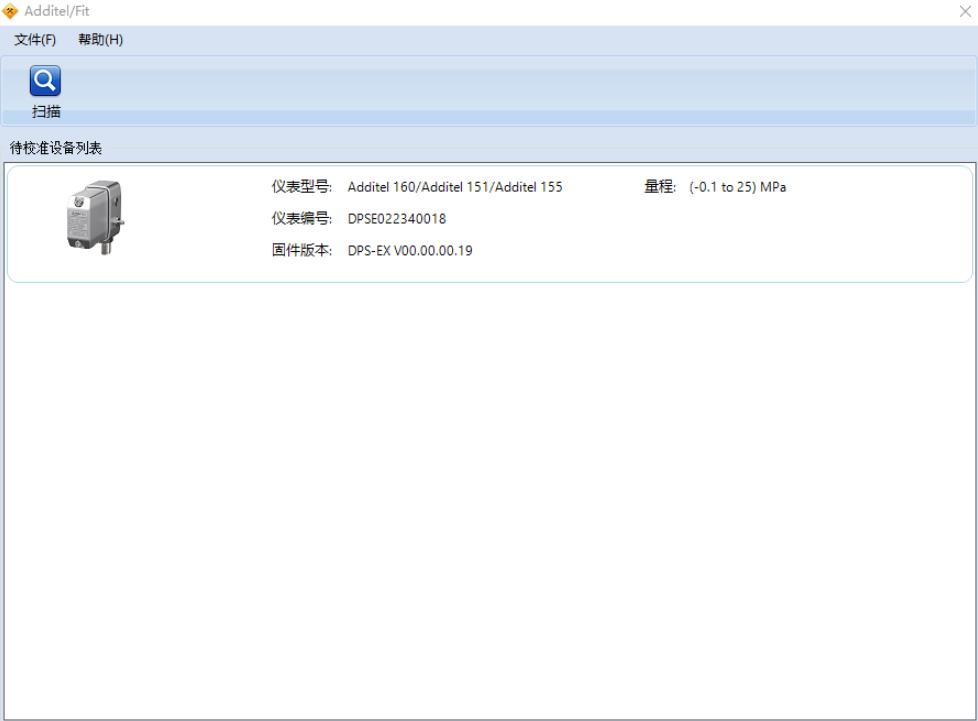Click the model text Additel 160/Additel 151/Additel 155
Viewport: 978px width, 721px height.
pos(454,187)
